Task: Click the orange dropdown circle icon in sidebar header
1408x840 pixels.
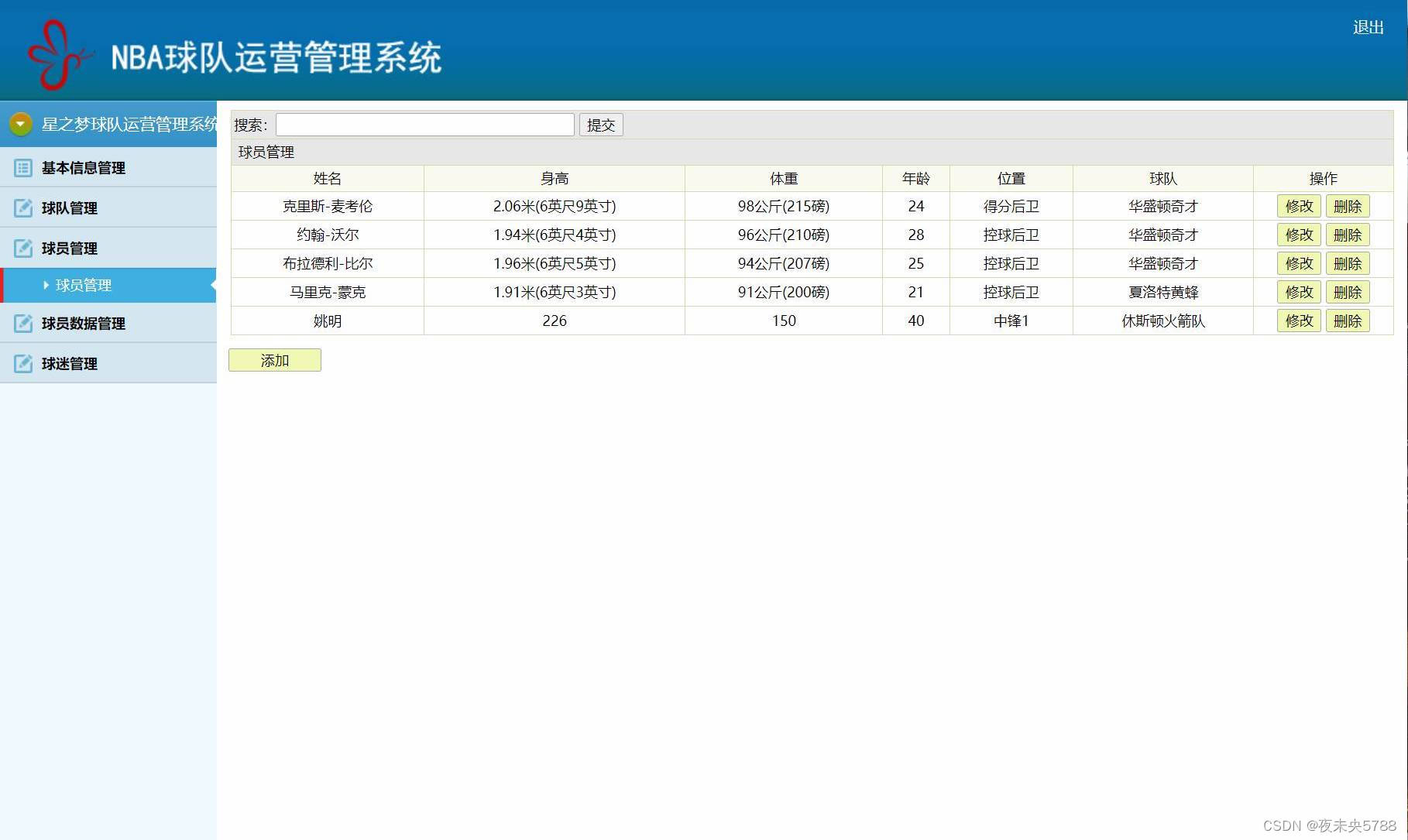Action: 21,124
